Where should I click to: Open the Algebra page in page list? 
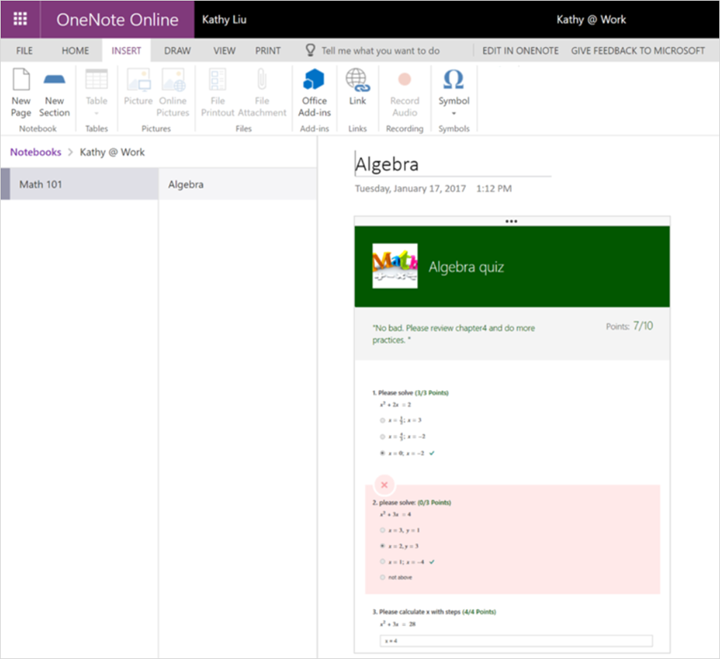coord(237,184)
